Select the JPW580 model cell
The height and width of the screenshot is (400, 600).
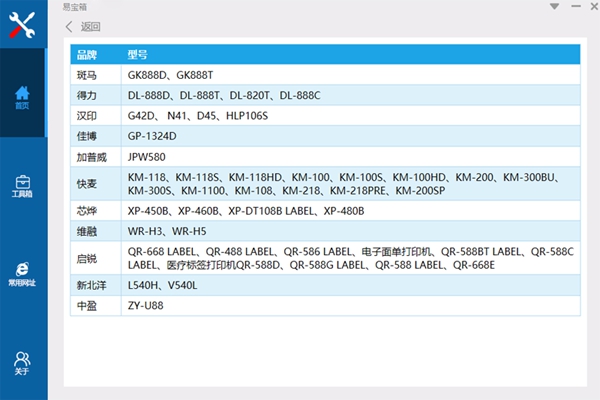coord(351,157)
